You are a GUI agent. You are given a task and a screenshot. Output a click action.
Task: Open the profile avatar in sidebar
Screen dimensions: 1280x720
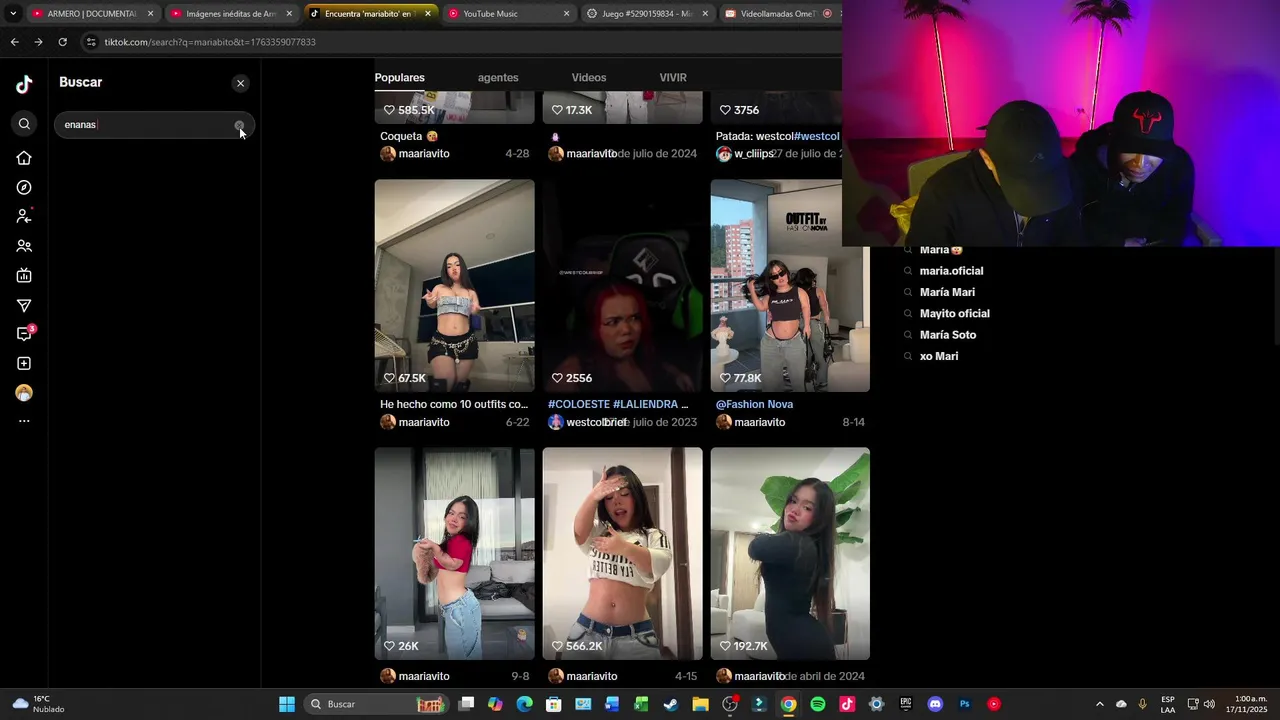(24, 393)
